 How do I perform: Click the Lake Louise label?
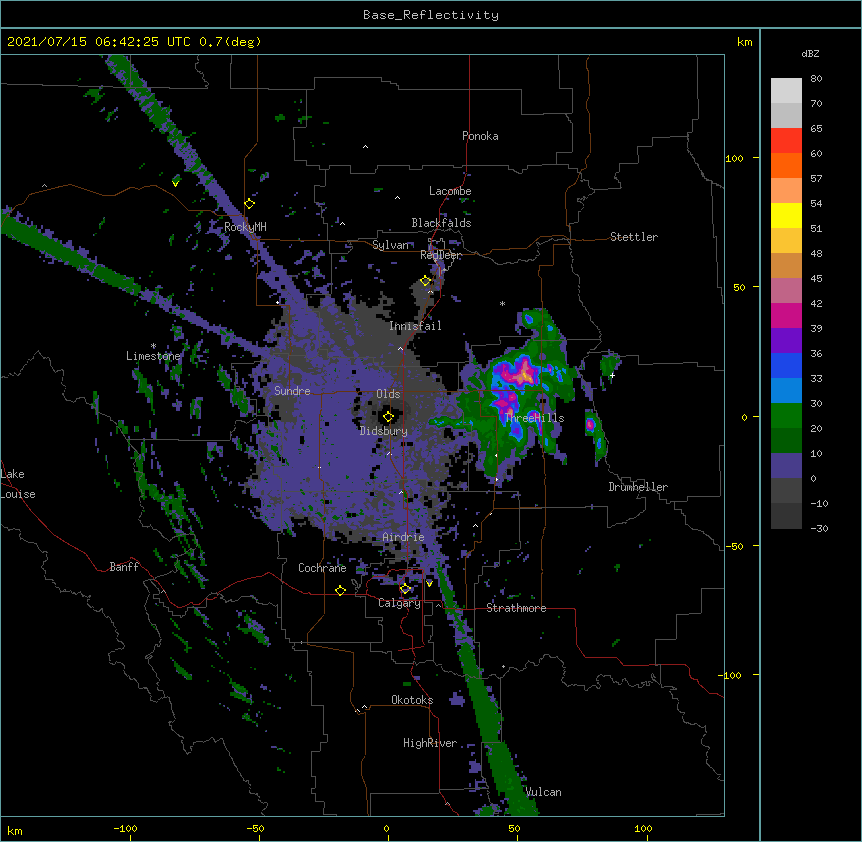pos(18,484)
